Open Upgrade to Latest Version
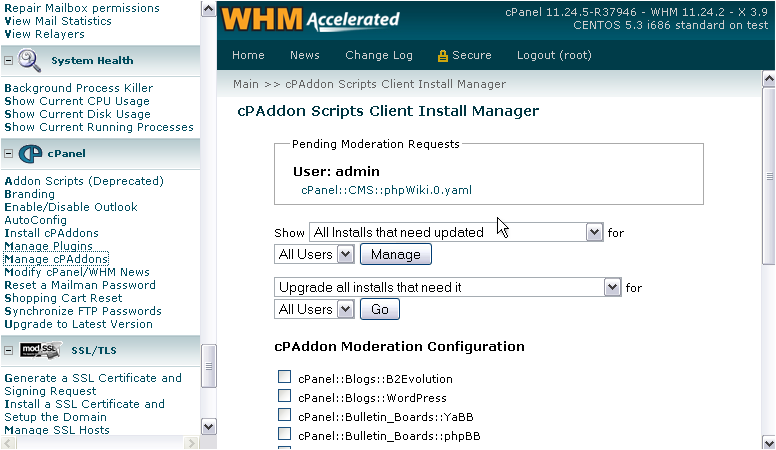The image size is (776, 450). pos(78,324)
